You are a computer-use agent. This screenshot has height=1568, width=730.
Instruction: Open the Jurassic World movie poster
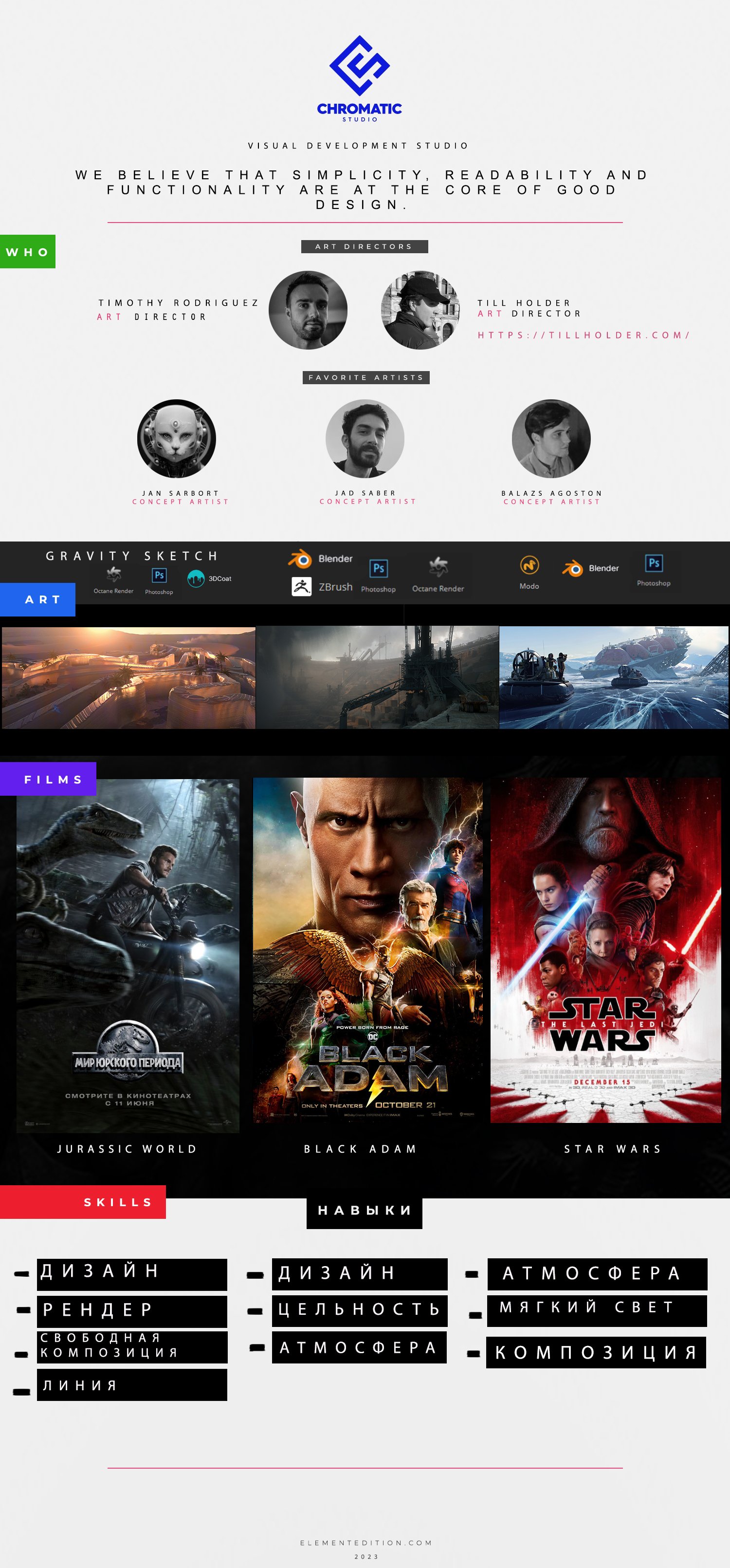coord(128,955)
